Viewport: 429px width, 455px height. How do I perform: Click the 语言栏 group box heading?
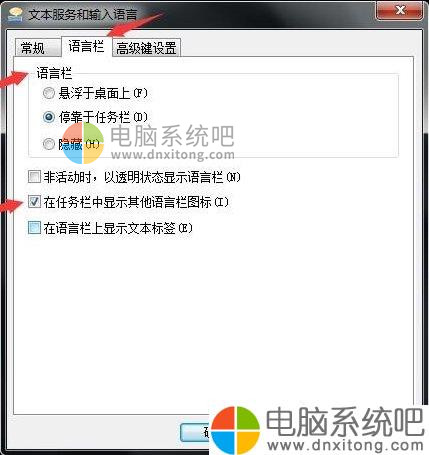(54, 73)
